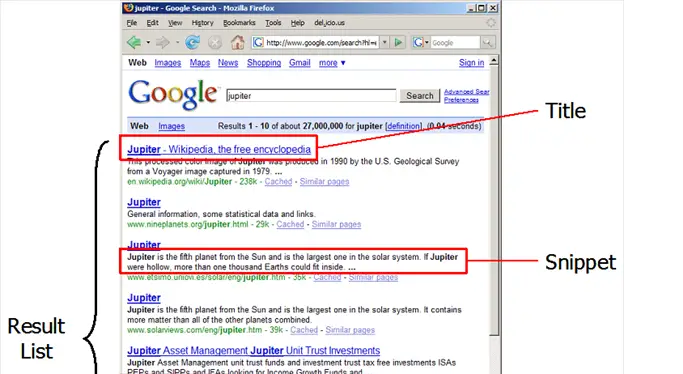Open the Maps link
683x374 pixels.
coord(200,63)
